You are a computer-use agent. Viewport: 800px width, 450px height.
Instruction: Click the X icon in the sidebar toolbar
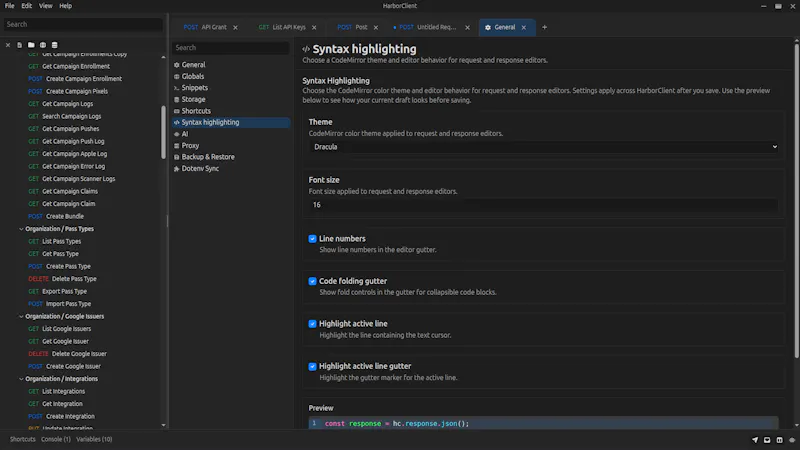tap(8, 45)
